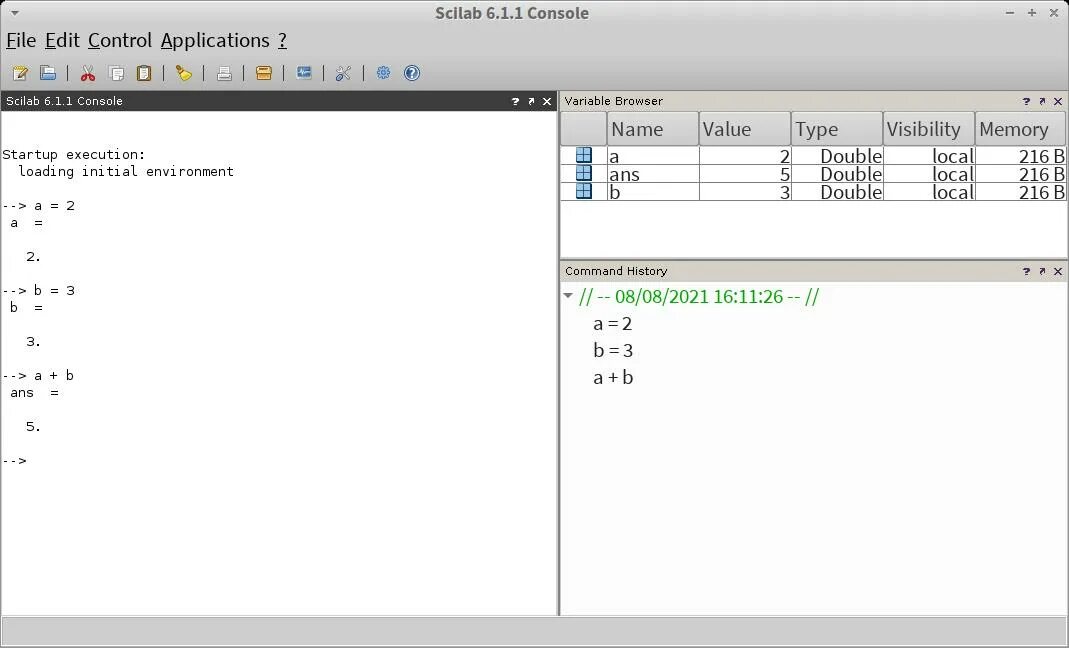This screenshot has width=1069, height=648.
Task: Open Scilab preferences tools icon
Action: click(x=343, y=73)
